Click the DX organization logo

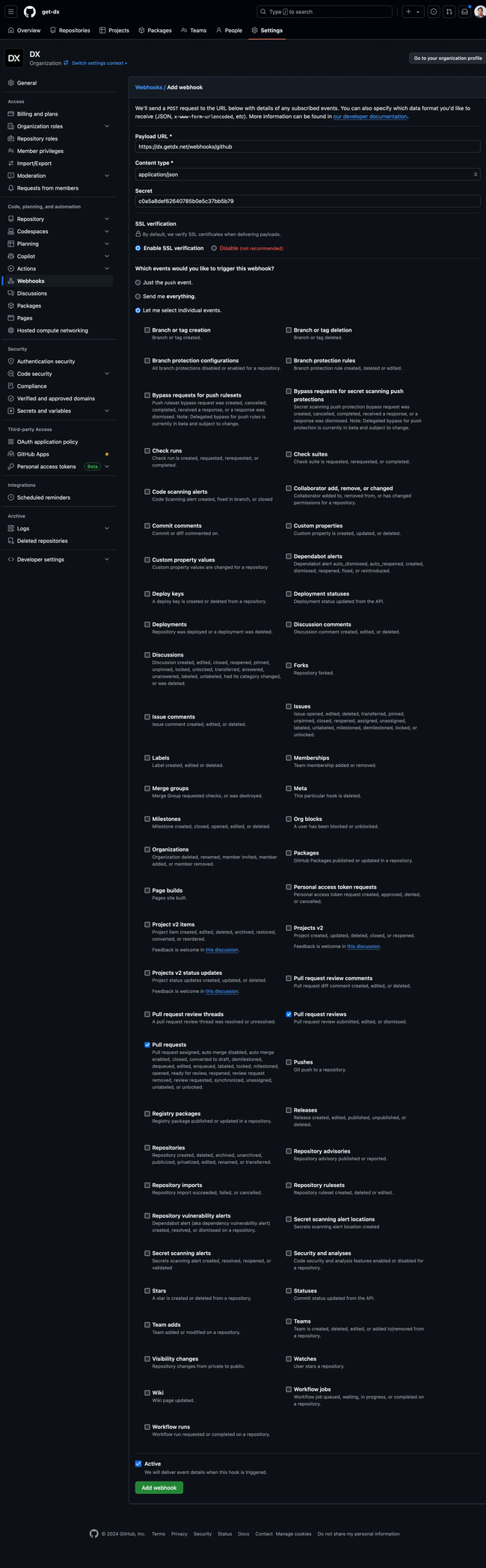[14, 58]
